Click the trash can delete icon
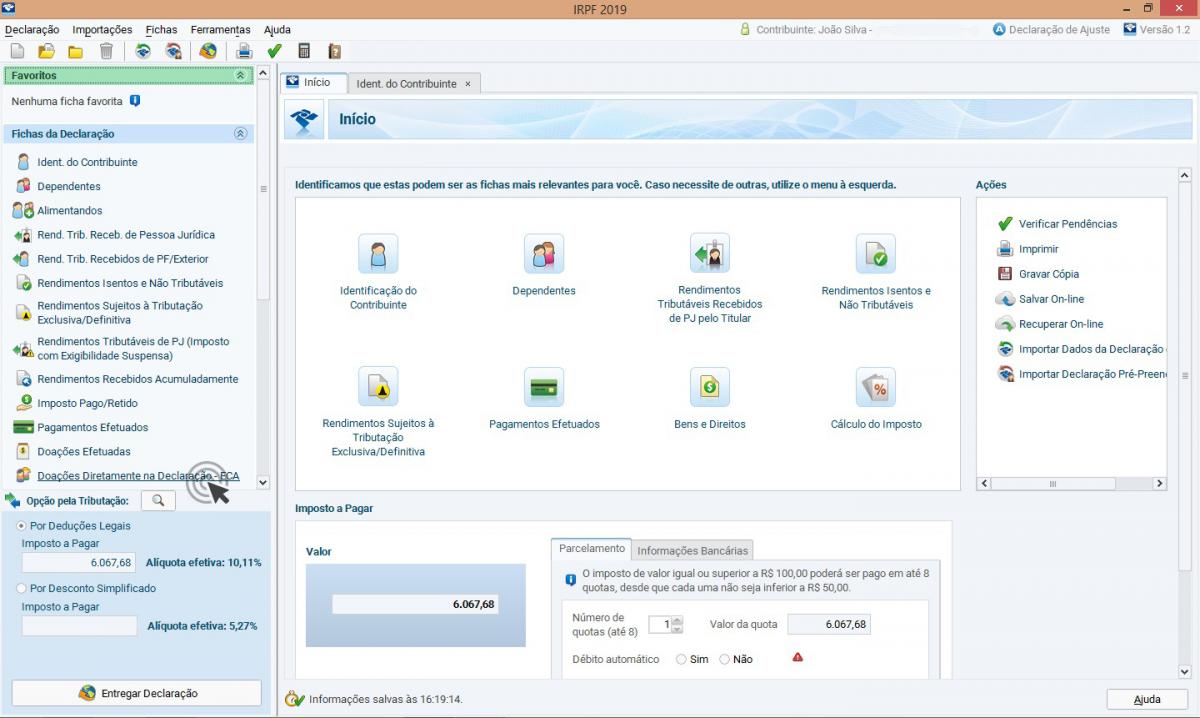This screenshot has width=1200, height=718. point(106,51)
